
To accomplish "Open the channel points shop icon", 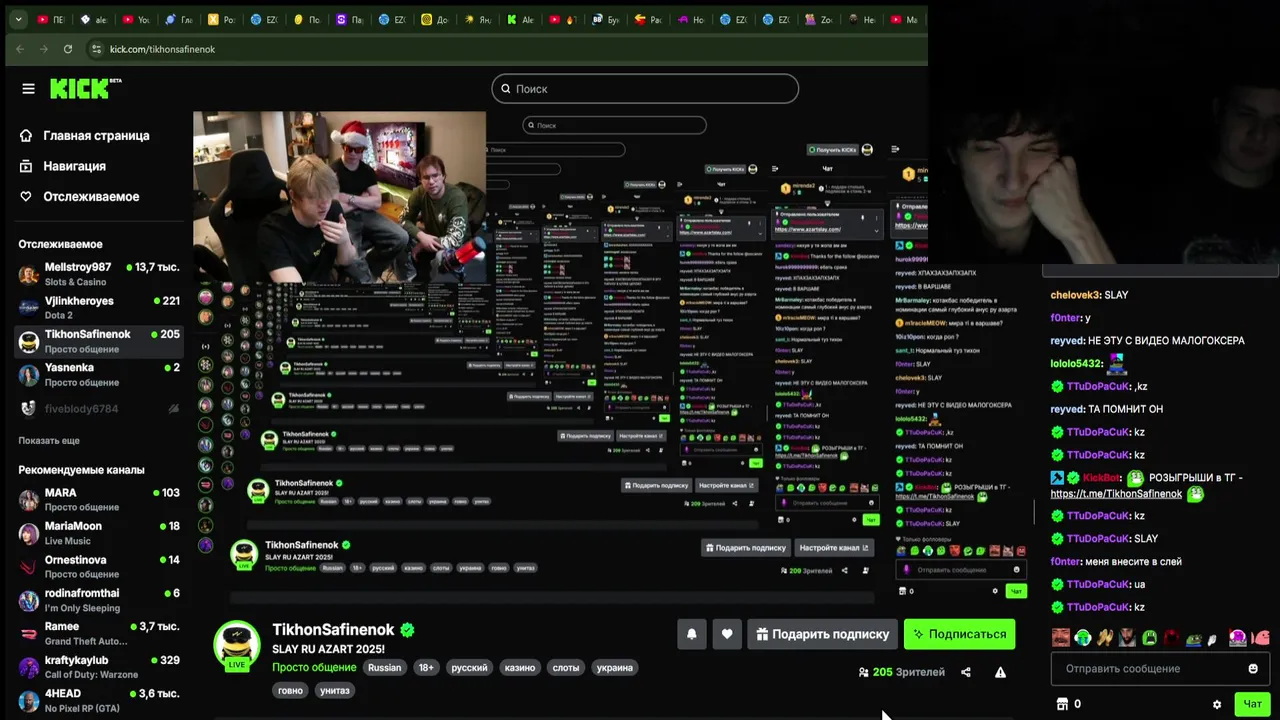I will click(1062, 704).
